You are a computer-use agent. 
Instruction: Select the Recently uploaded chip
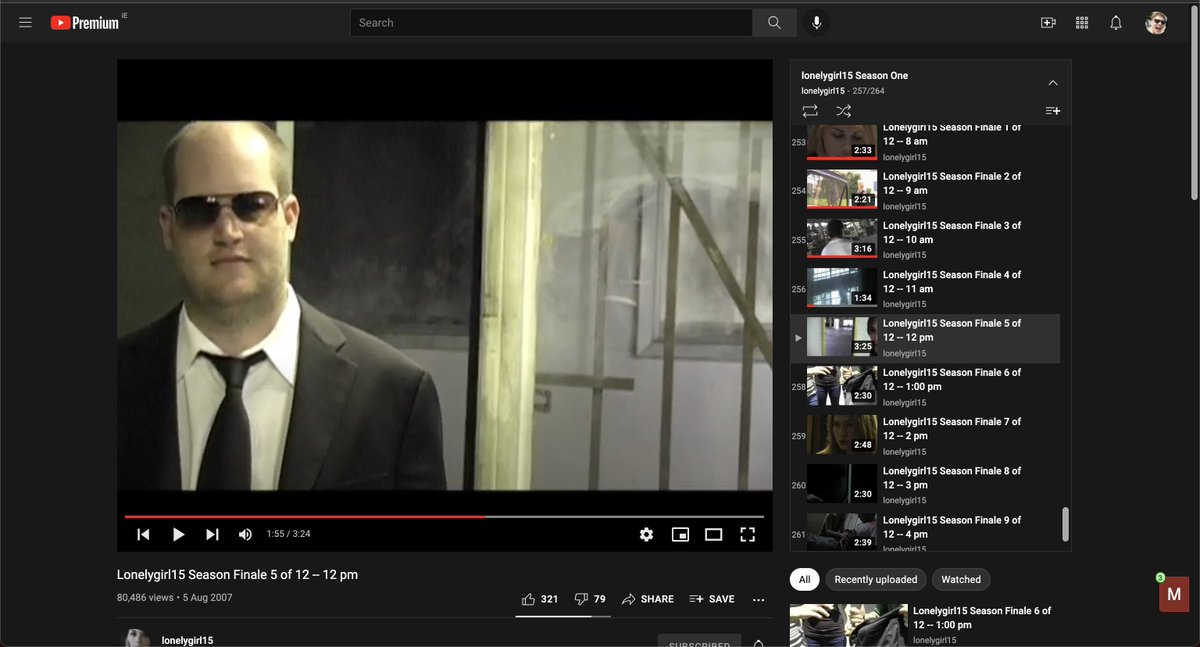[876, 579]
